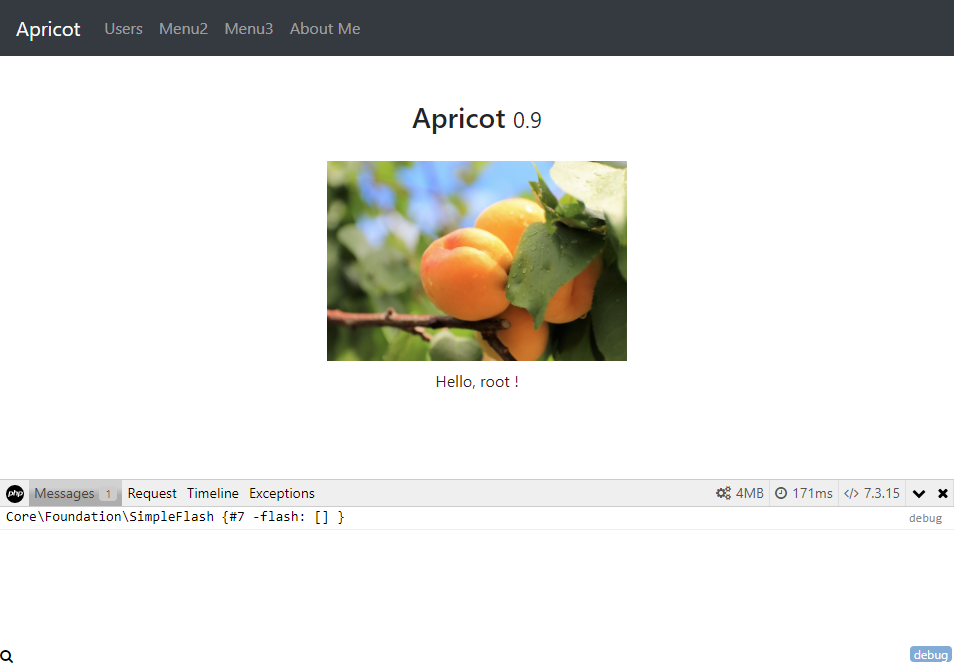Open the About Me page

[325, 29]
